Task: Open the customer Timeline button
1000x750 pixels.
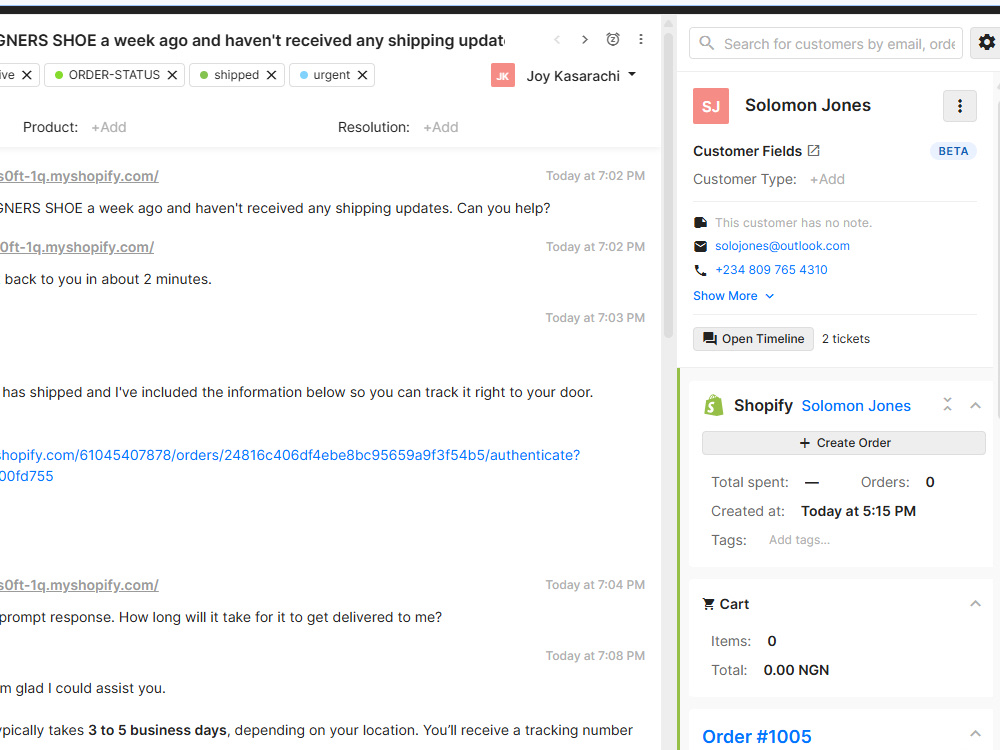Action: pyautogui.click(x=753, y=339)
